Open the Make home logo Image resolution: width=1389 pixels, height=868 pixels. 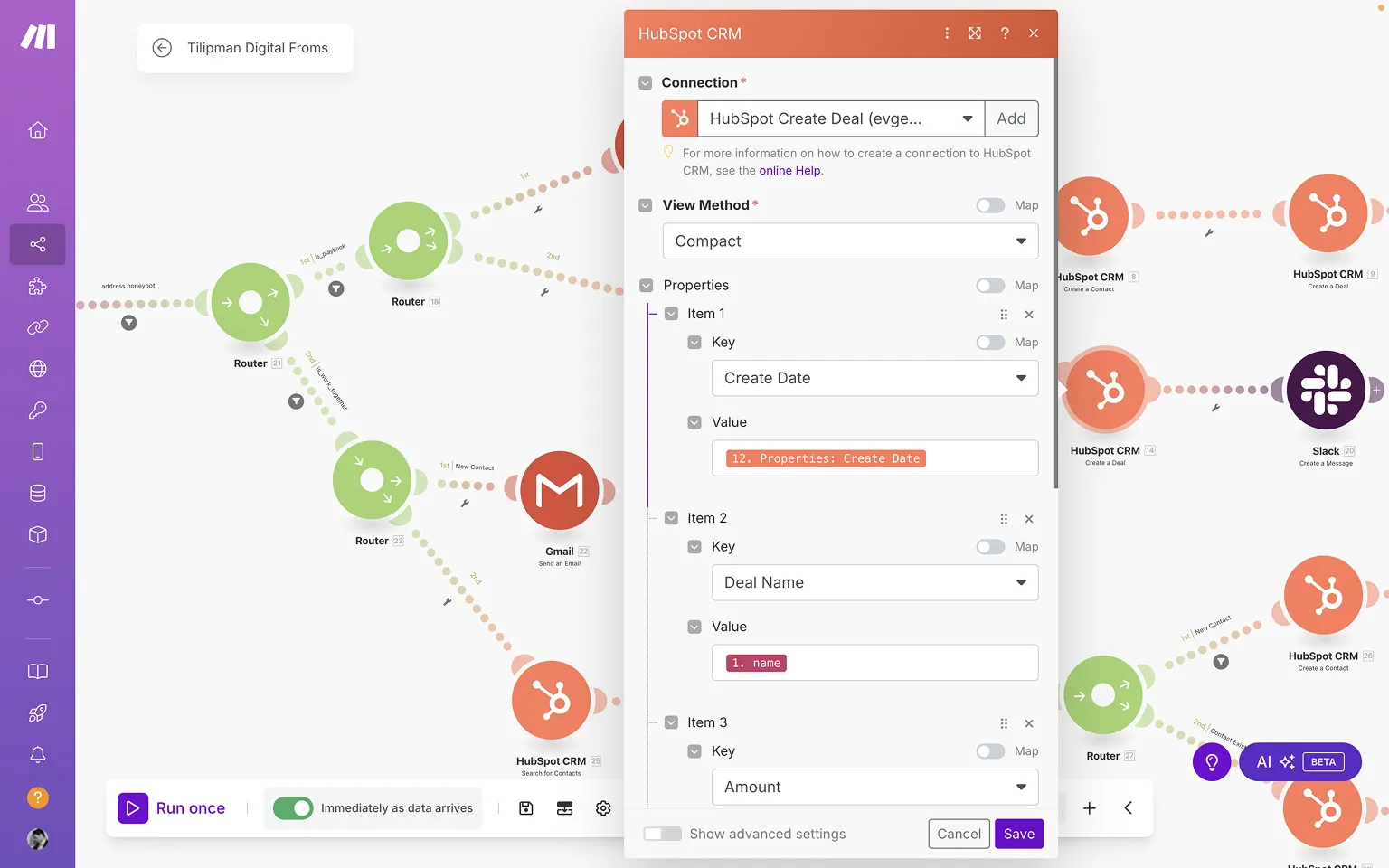click(x=38, y=37)
